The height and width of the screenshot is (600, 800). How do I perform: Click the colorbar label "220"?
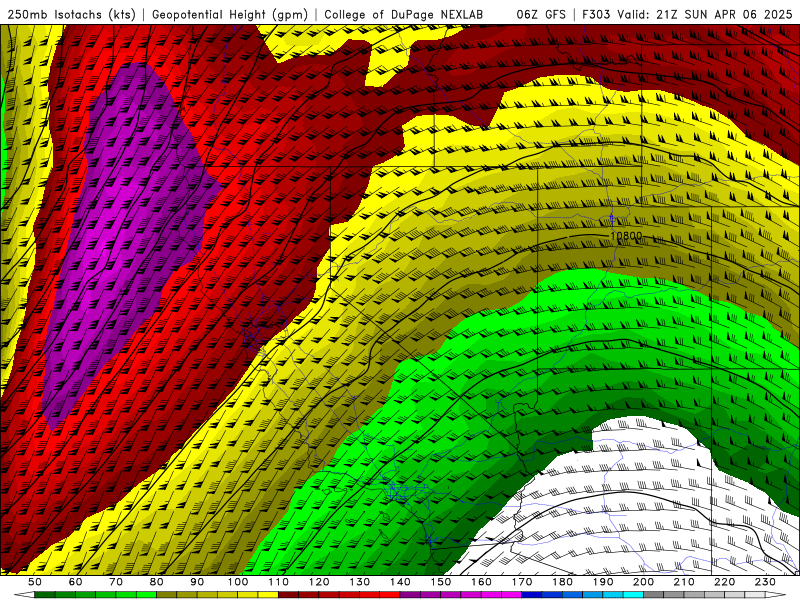724,582
